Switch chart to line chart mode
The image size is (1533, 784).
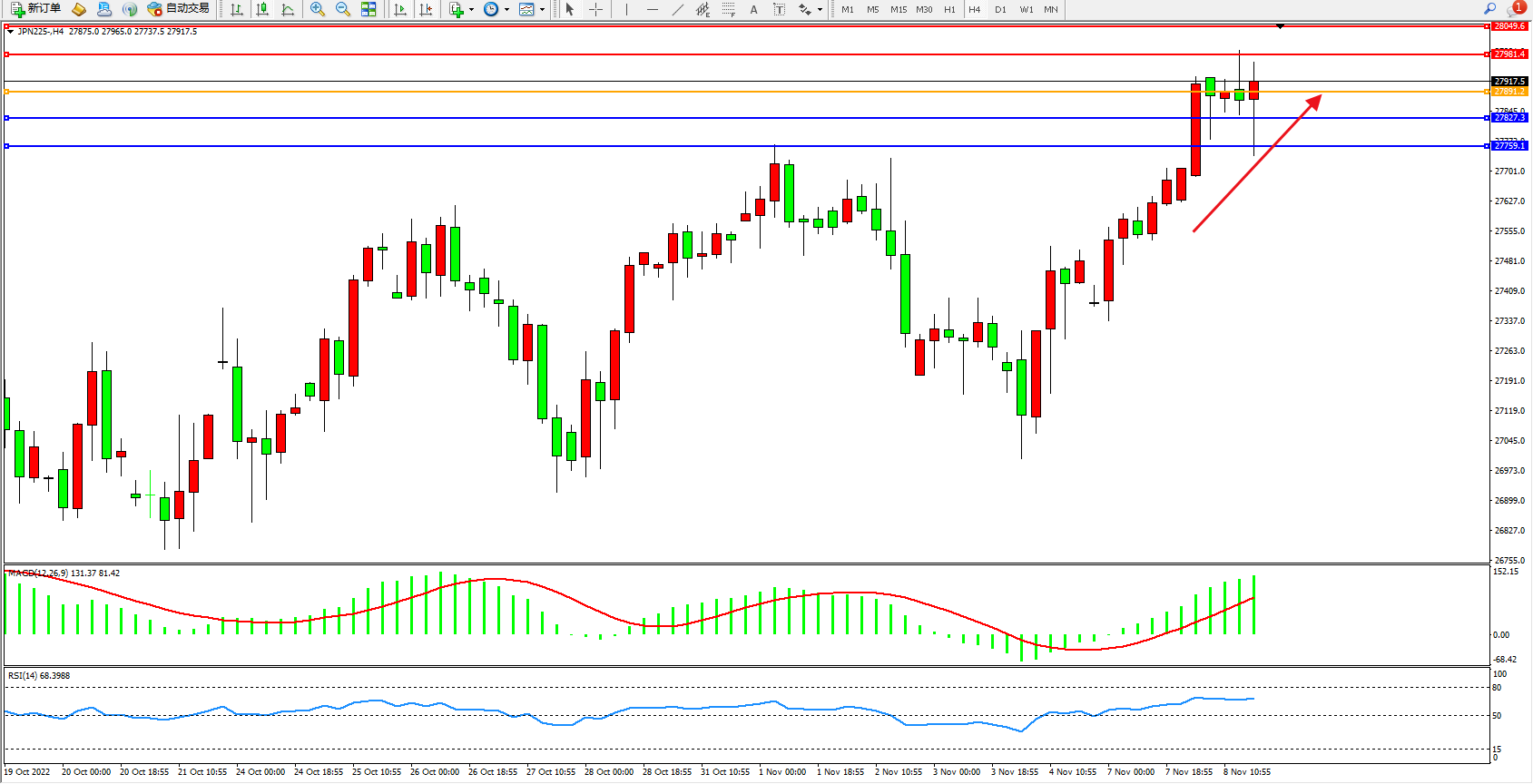[x=288, y=9]
